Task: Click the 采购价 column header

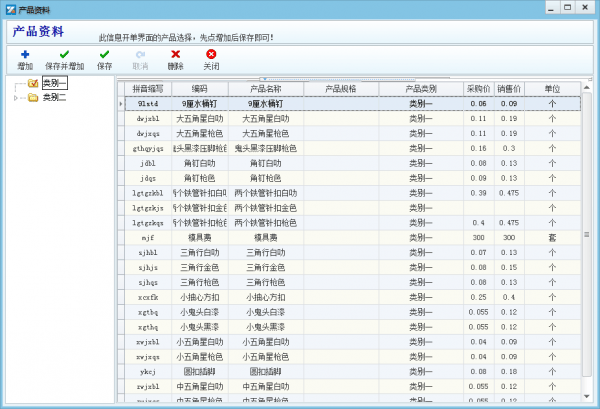Action: point(479,89)
